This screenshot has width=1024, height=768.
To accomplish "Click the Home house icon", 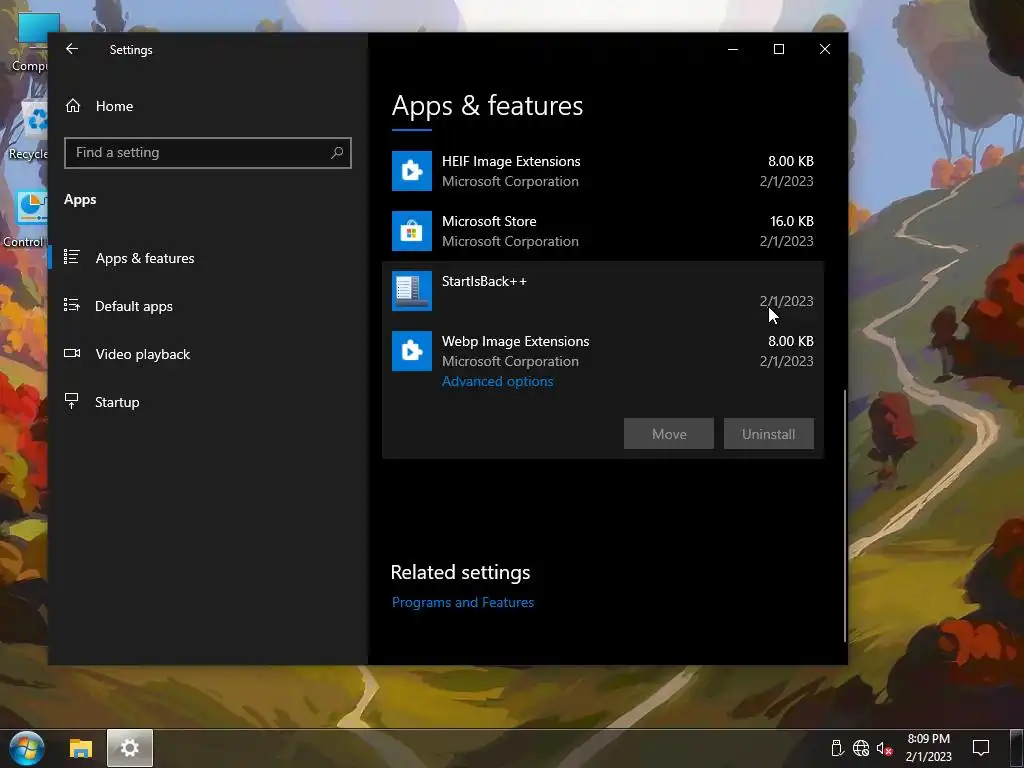I will click(x=73, y=106).
